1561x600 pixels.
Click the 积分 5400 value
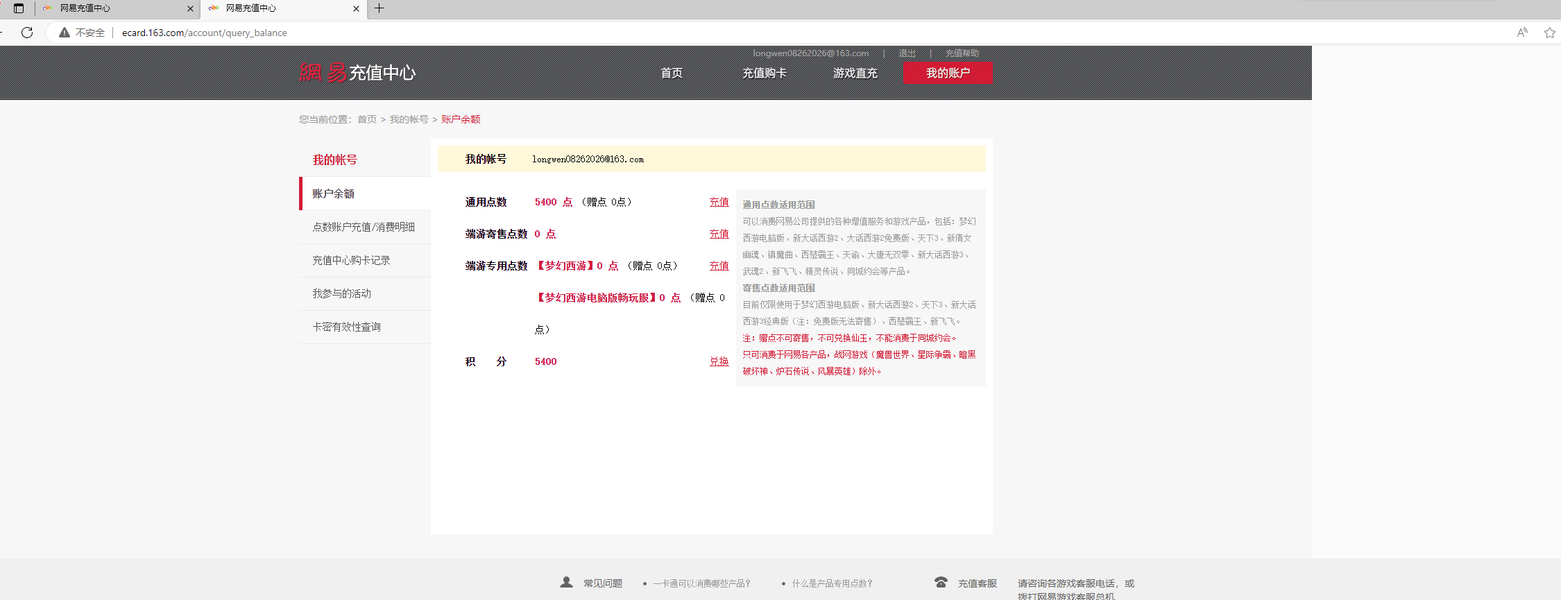click(x=546, y=361)
